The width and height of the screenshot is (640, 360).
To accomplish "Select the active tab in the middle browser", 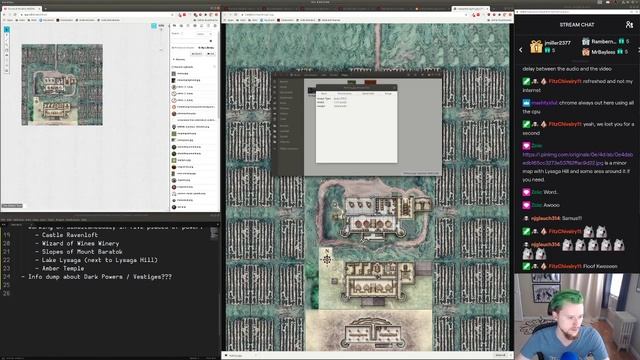I will pyautogui.click(x=470, y=9).
